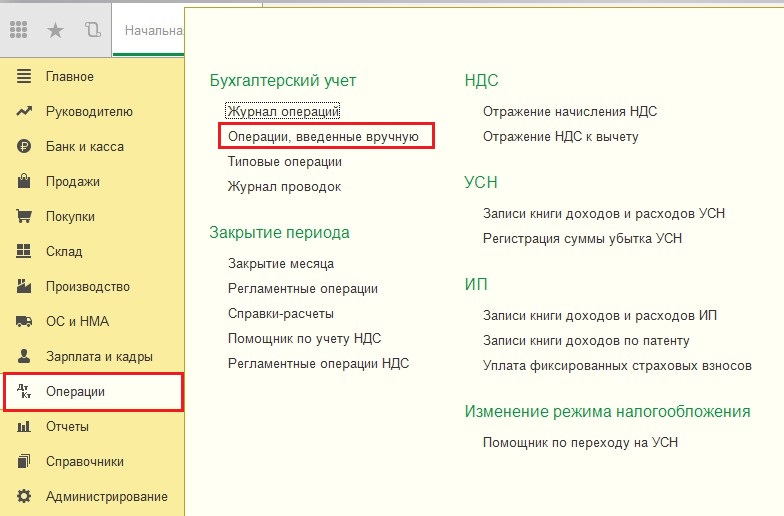The width and height of the screenshot is (784, 516).
Task: Launch Помощник по учету НДС
Action: coord(304,338)
